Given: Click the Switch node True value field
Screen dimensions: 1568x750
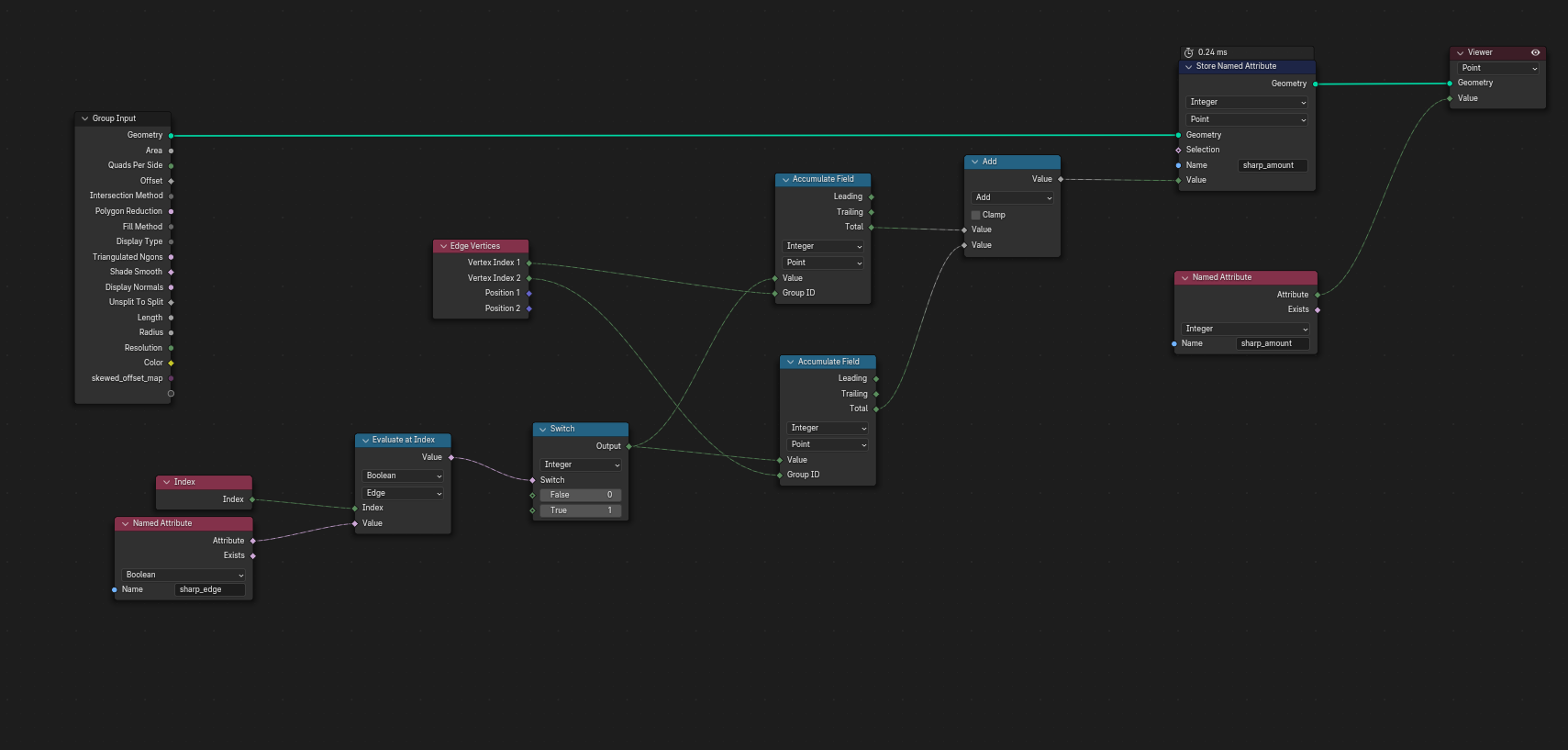Looking at the screenshot, I should [x=581, y=510].
